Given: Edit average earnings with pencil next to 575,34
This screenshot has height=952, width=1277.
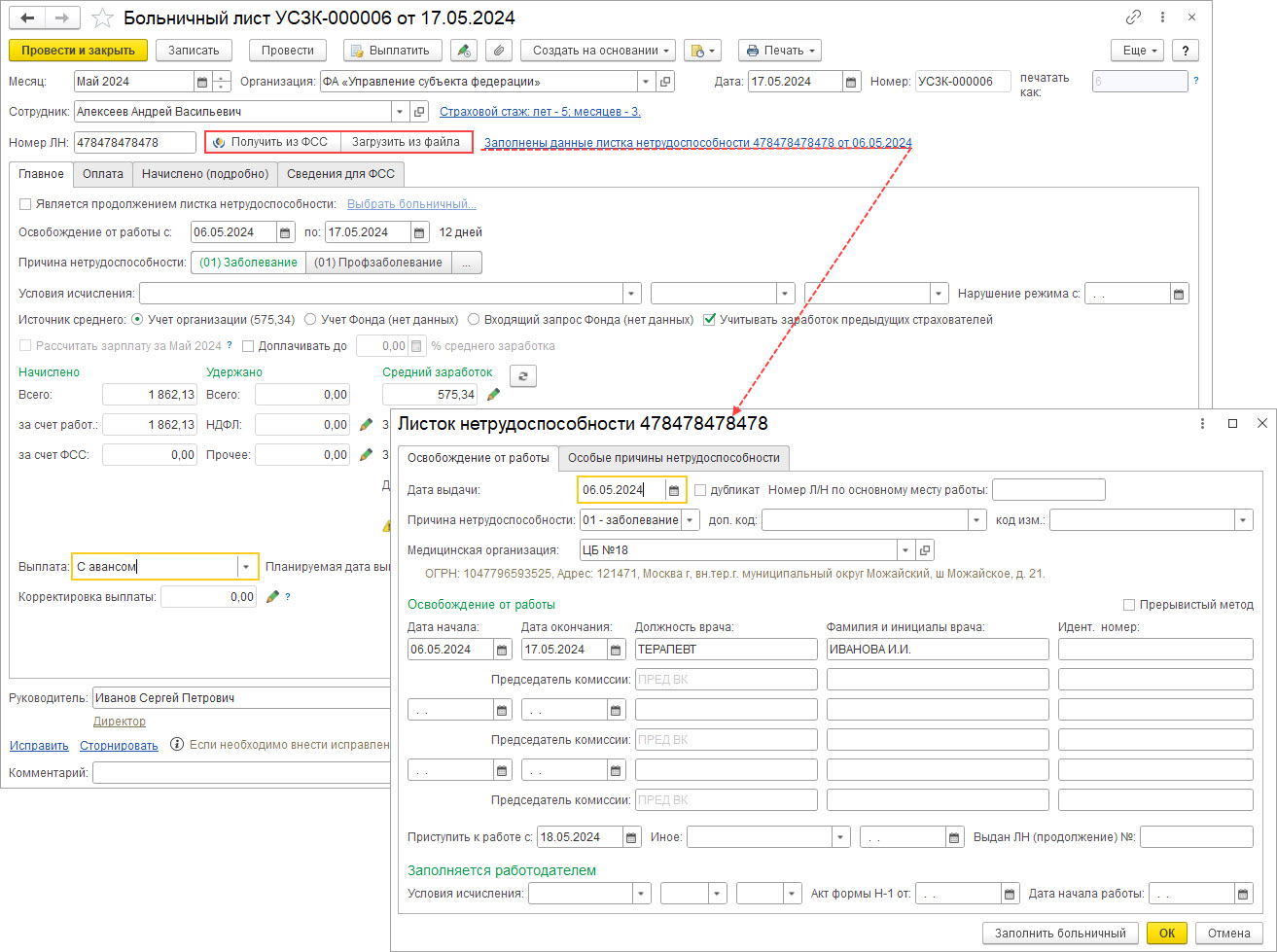Looking at the screenshot, I should [494, 395].
